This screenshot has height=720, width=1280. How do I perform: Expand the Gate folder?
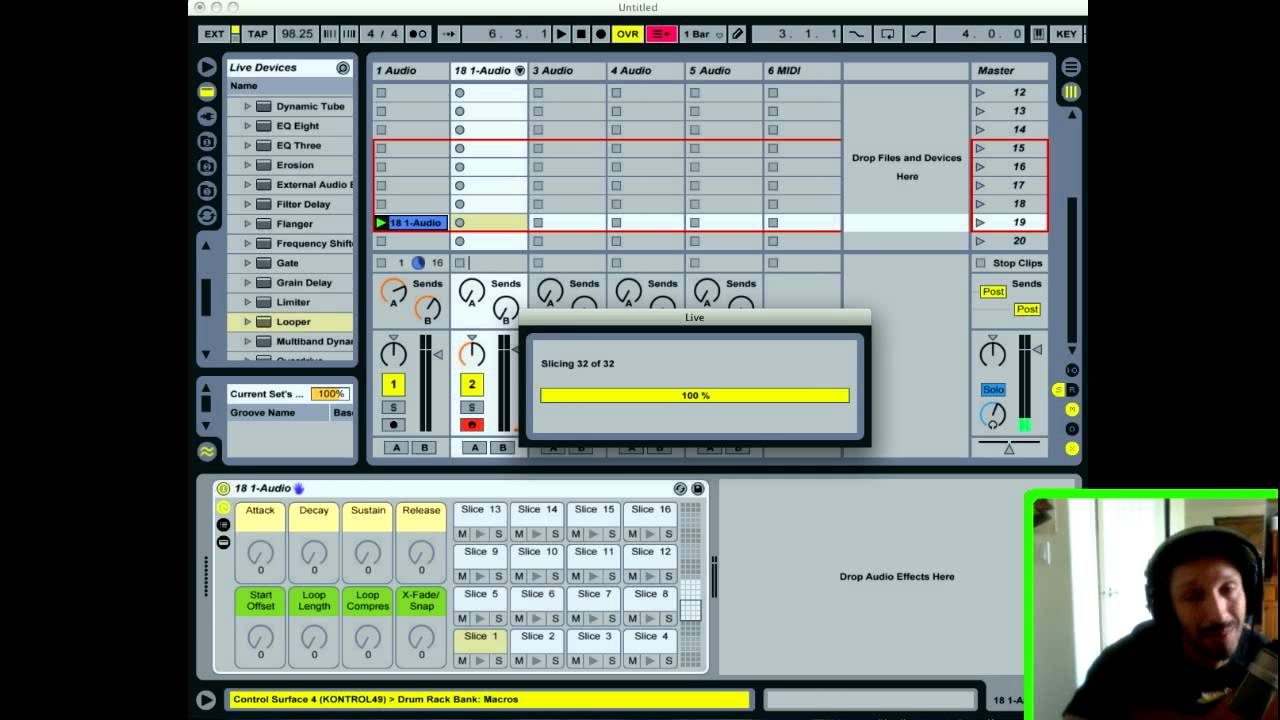[x=247, y=263]
